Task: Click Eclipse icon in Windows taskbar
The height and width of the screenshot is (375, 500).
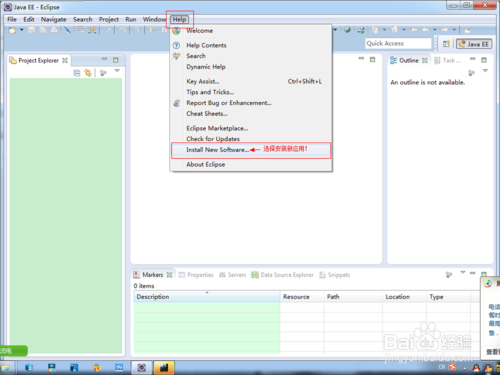Action: point(142,368)
